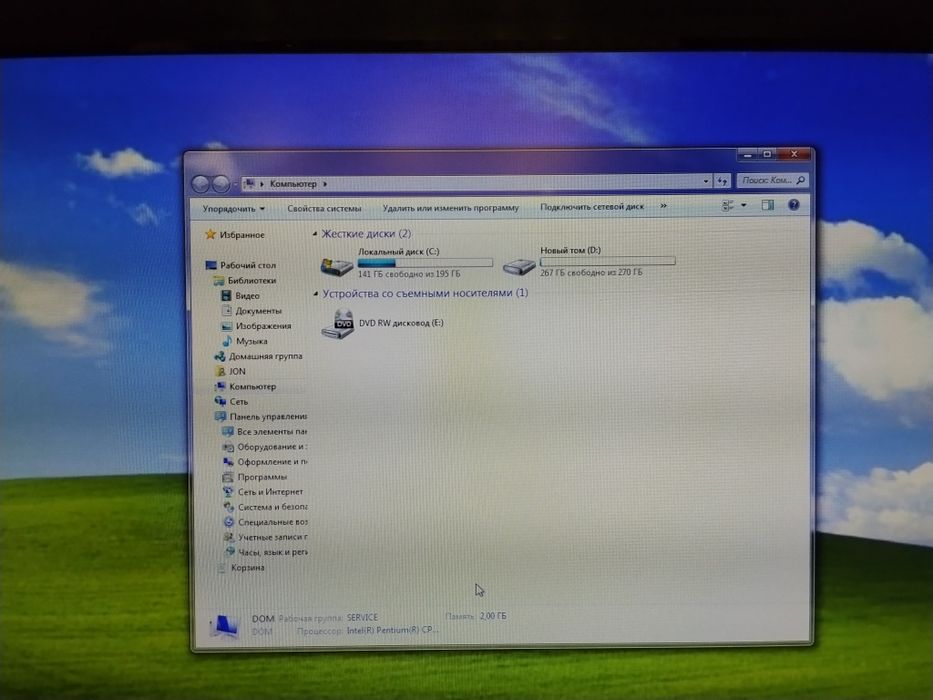Click the Музыка note icon
Screen dimensions: 933x700
pyautogui.click(x=227, y=341)
